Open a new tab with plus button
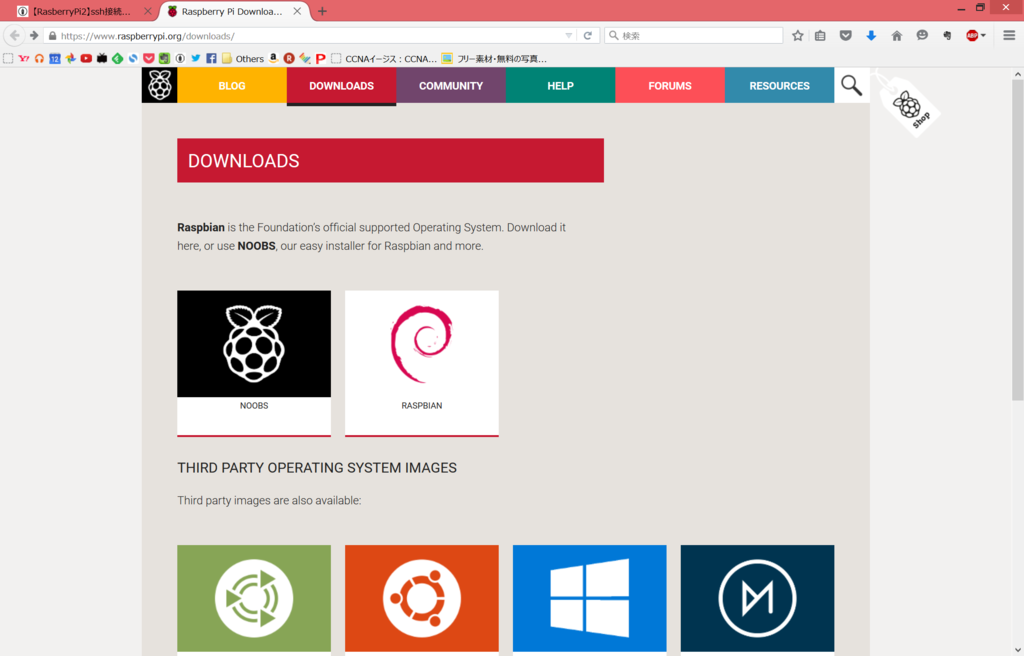This screenshot has height=656, width=1024. click(322, 11)
